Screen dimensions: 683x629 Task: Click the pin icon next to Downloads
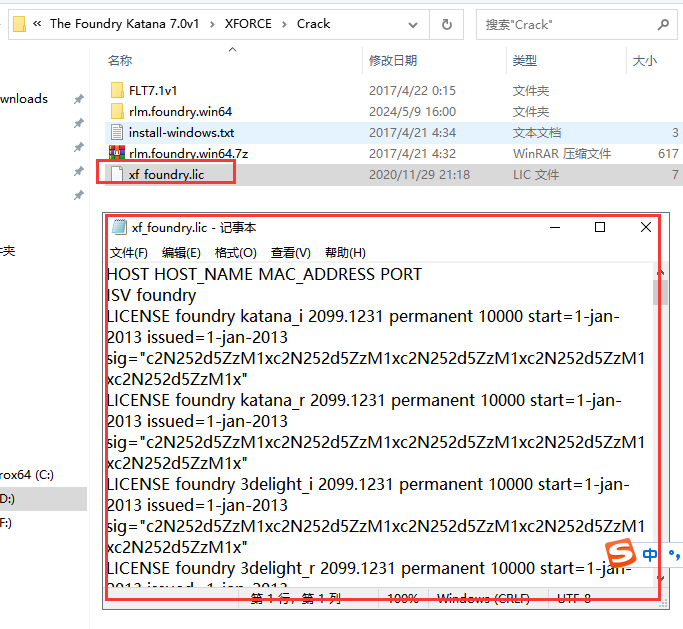[78, 99]
